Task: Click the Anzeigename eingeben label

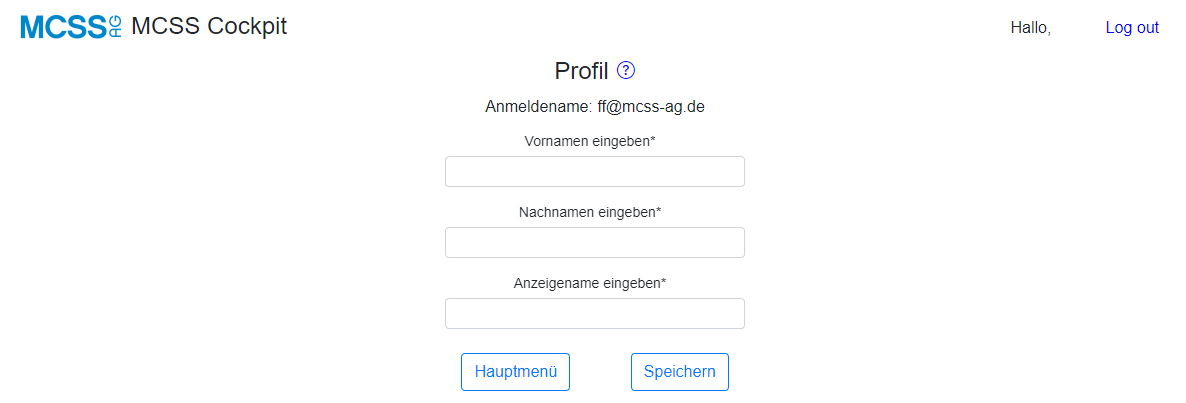Action: [x=586, y=284]
